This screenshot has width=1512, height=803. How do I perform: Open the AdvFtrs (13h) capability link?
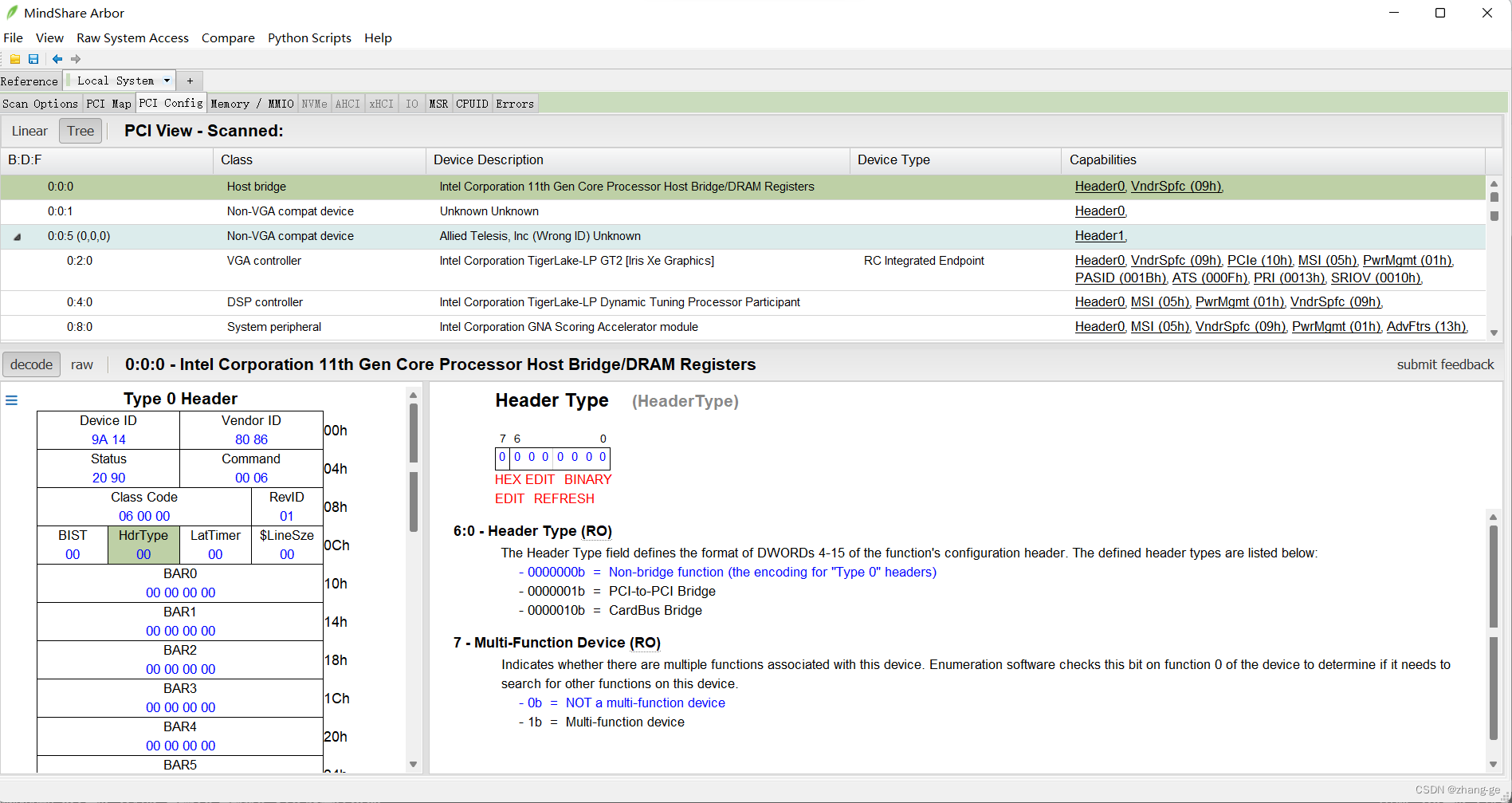(1426, 327)
